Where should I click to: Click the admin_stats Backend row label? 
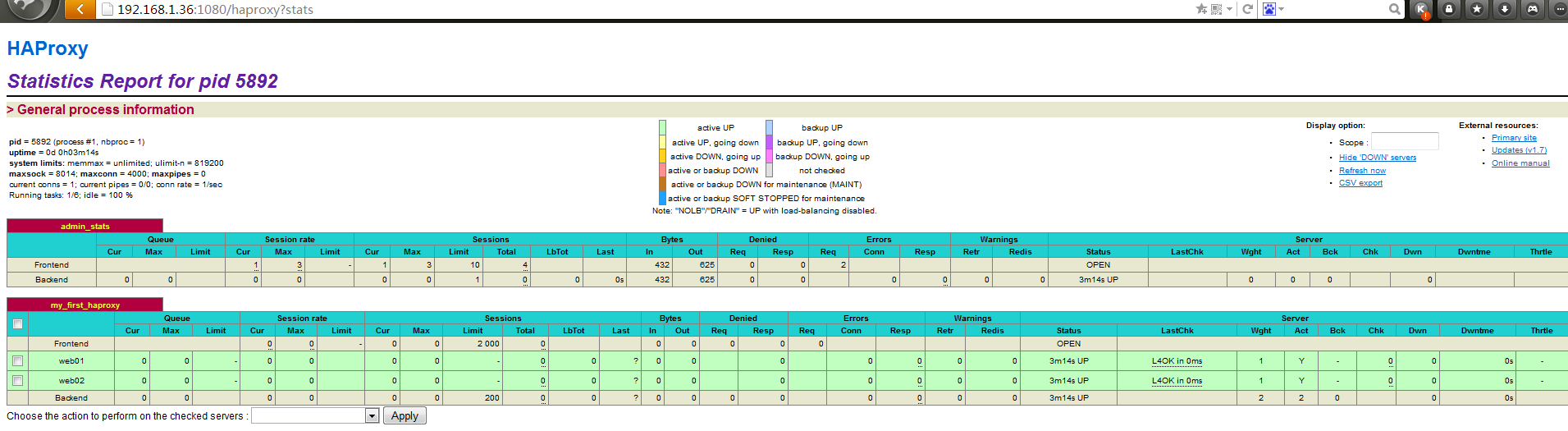[x=52, y=279]
